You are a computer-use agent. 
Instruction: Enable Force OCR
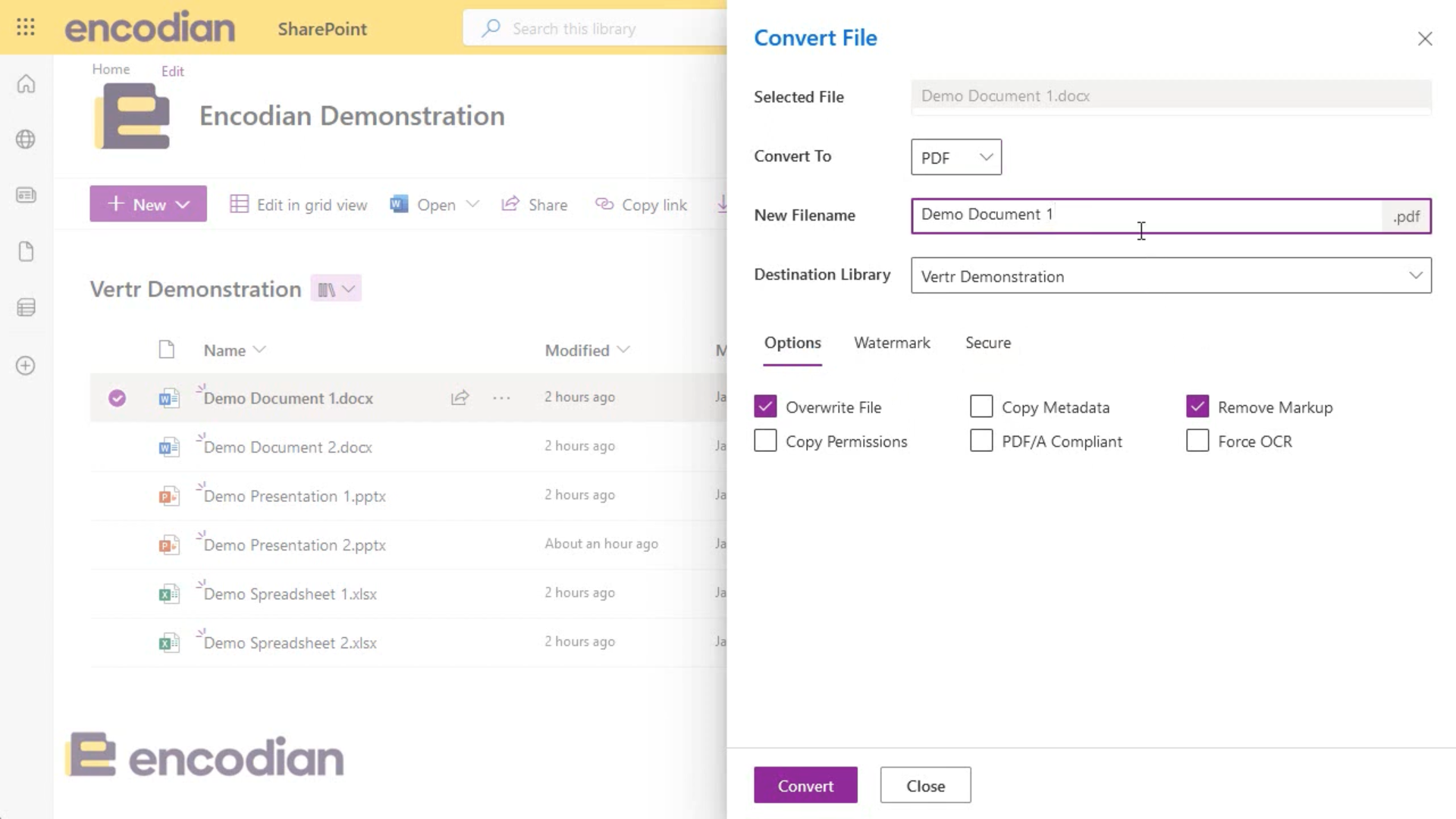click(1197, 441)
